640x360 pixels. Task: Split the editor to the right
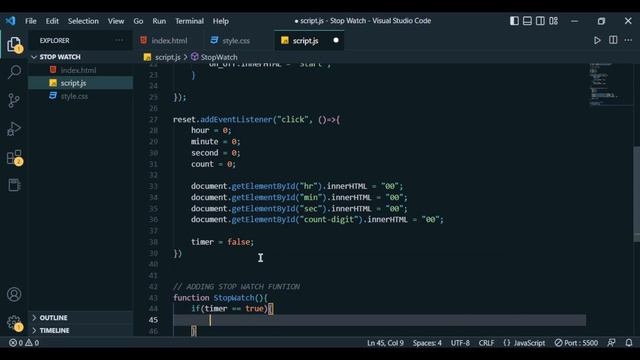click(613, 40)
